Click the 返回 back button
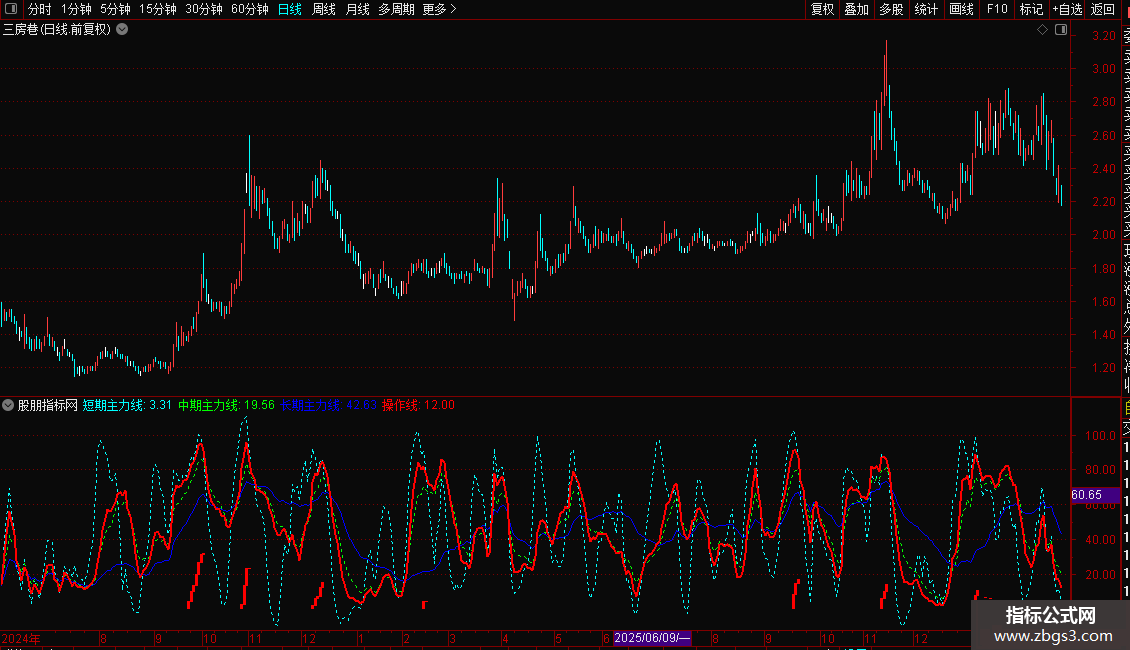Image resolution: width=1130 pixels, height=650 pixels. coord(1103,9)
